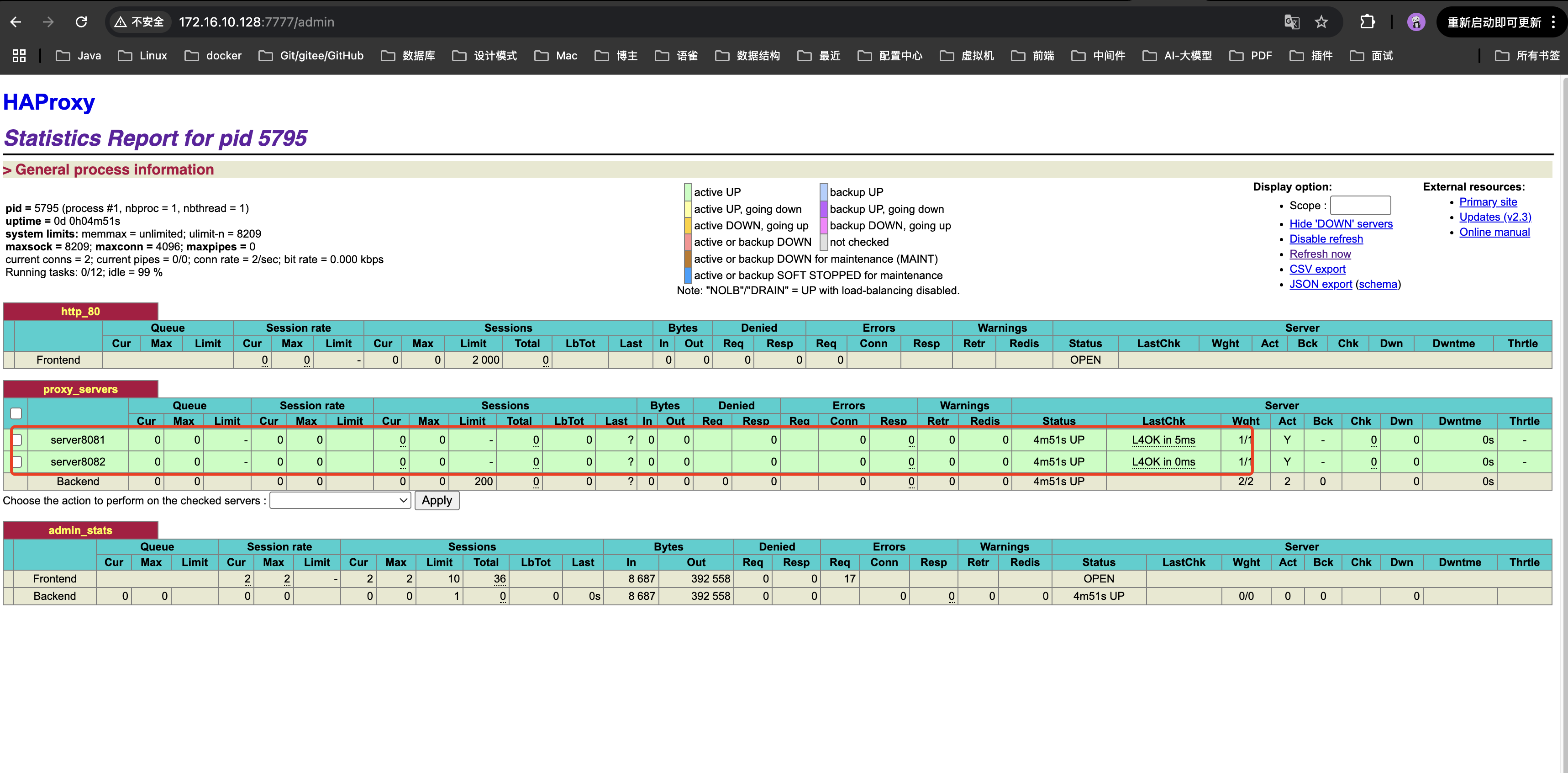
Task: Click Hide 'DOWN' servers link
Action: pos(1341,223)
